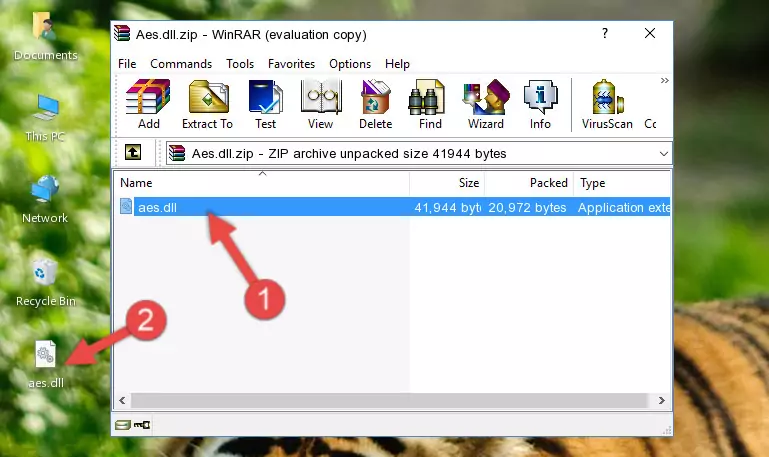Screen dimensions: 769x457
Task: Show archive Info
Action: 540,104
